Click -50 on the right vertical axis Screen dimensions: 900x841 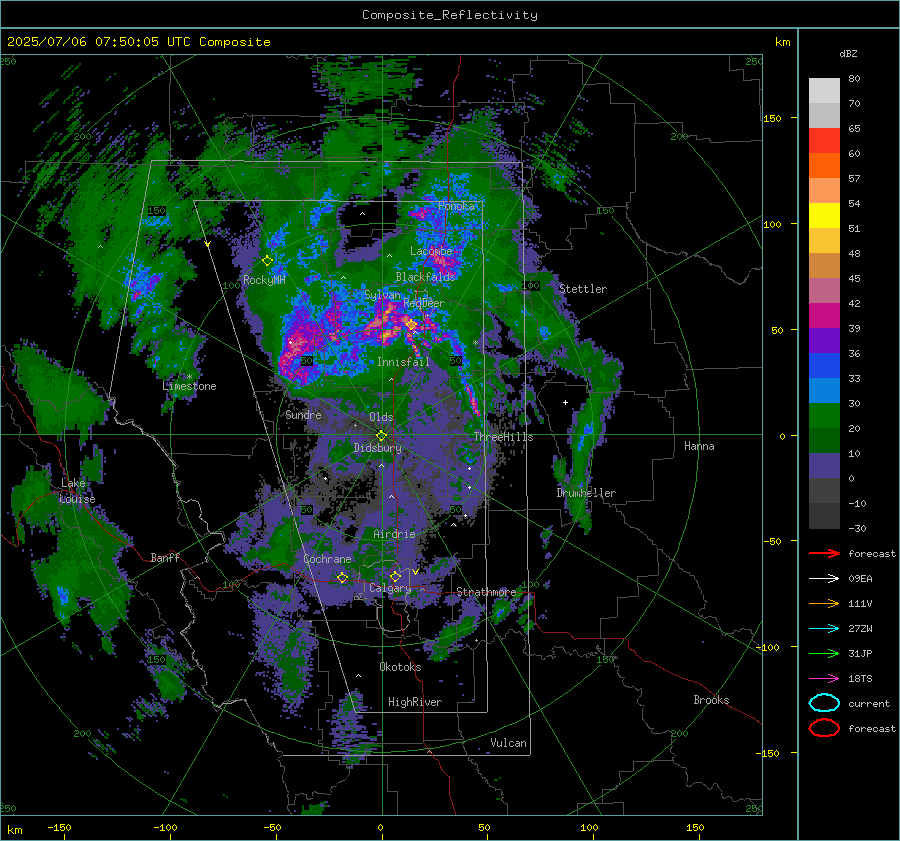tap(772, 541)
